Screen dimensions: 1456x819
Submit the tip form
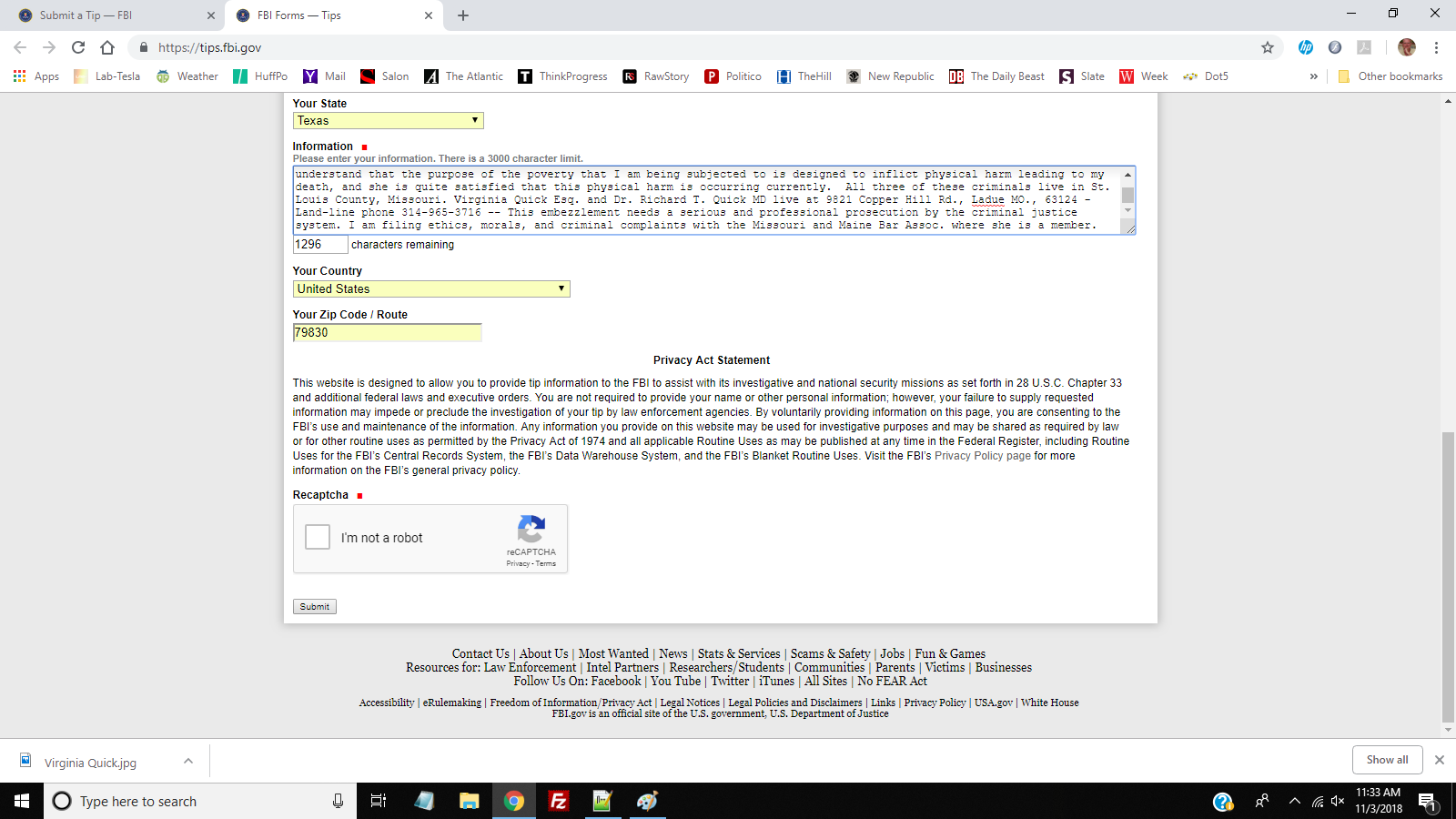point(314,606)
